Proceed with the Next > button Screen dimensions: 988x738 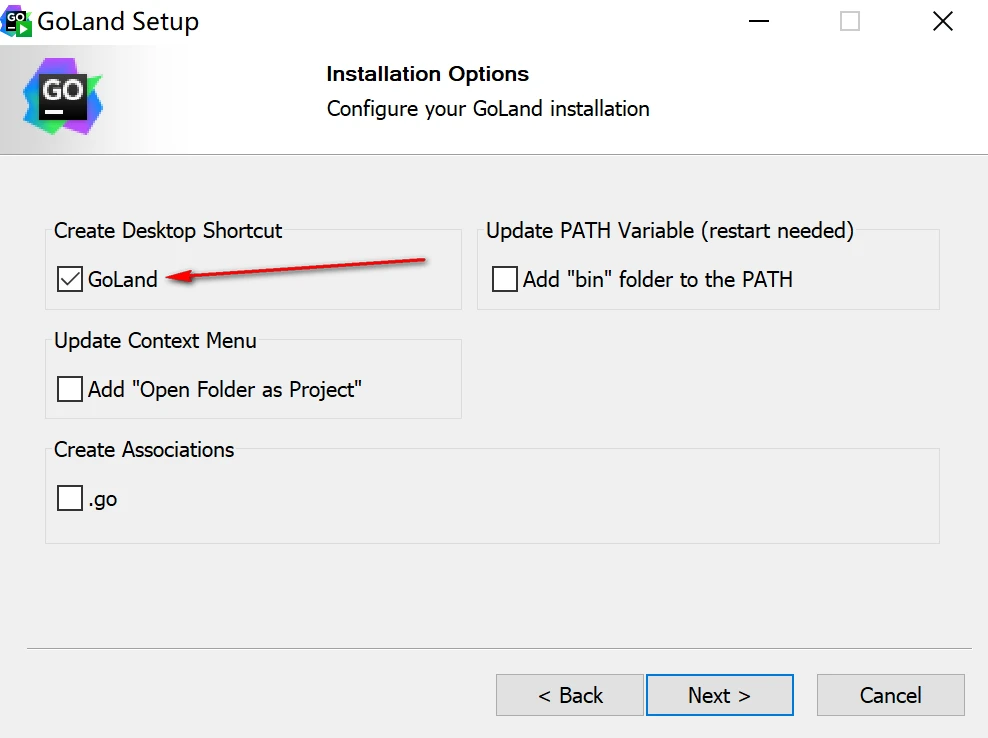point(720,695)
